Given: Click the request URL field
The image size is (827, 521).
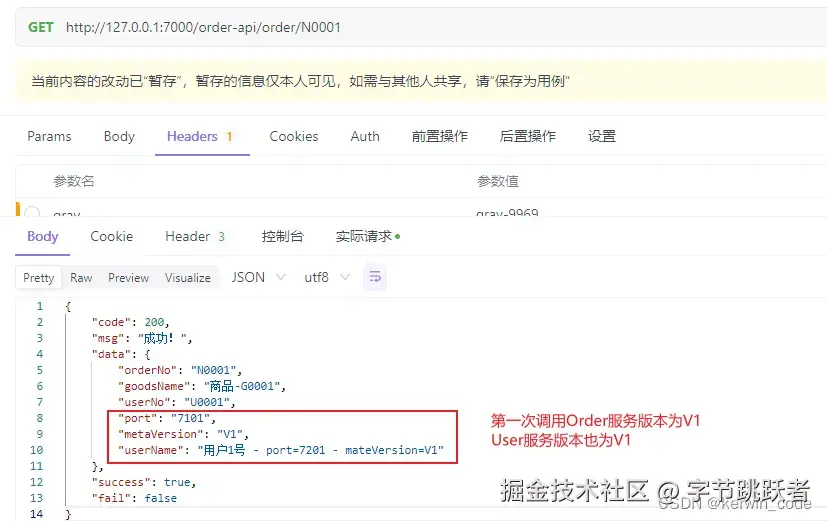Looking at the screenshot, I should 203,27.
